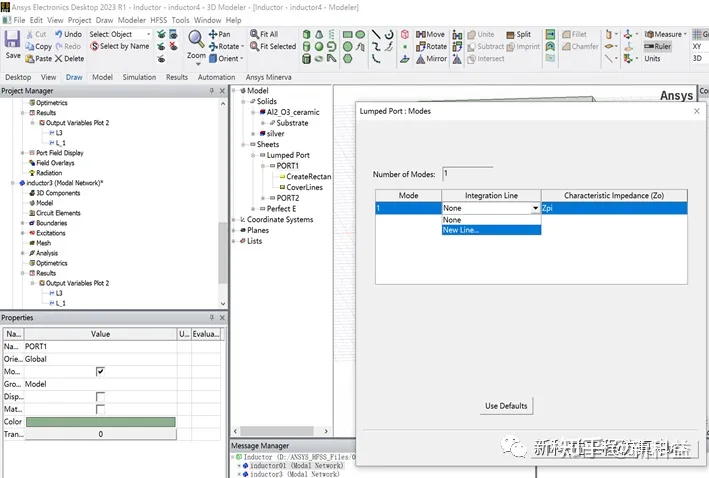Select Al2_O3_ceramic in model tree
This screenshot has width=709, height=478.
(293, 112)
